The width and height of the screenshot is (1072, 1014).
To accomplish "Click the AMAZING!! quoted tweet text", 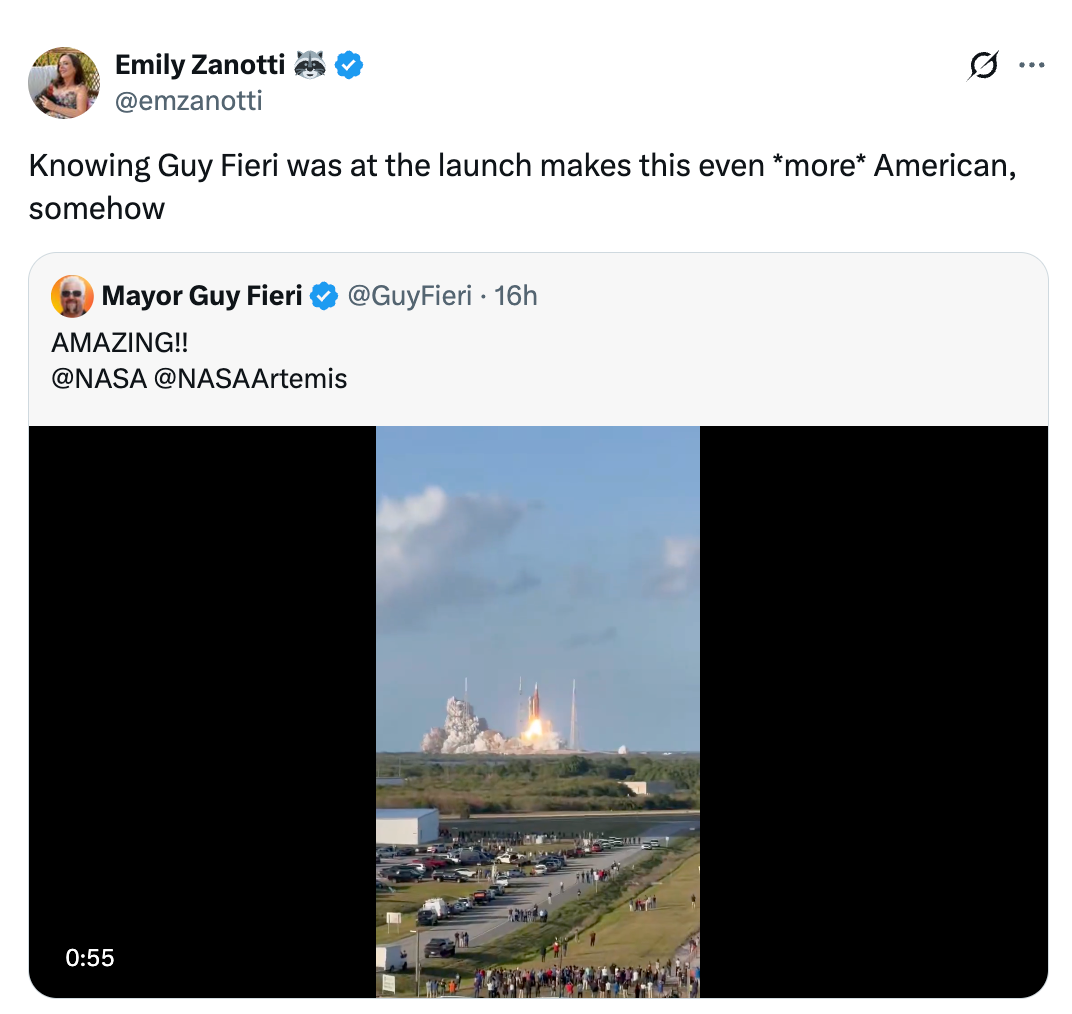I will (121, 343).
